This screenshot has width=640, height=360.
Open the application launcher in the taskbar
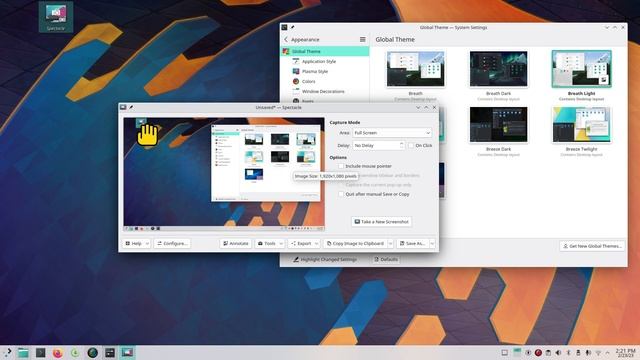[x=7, y=353]
